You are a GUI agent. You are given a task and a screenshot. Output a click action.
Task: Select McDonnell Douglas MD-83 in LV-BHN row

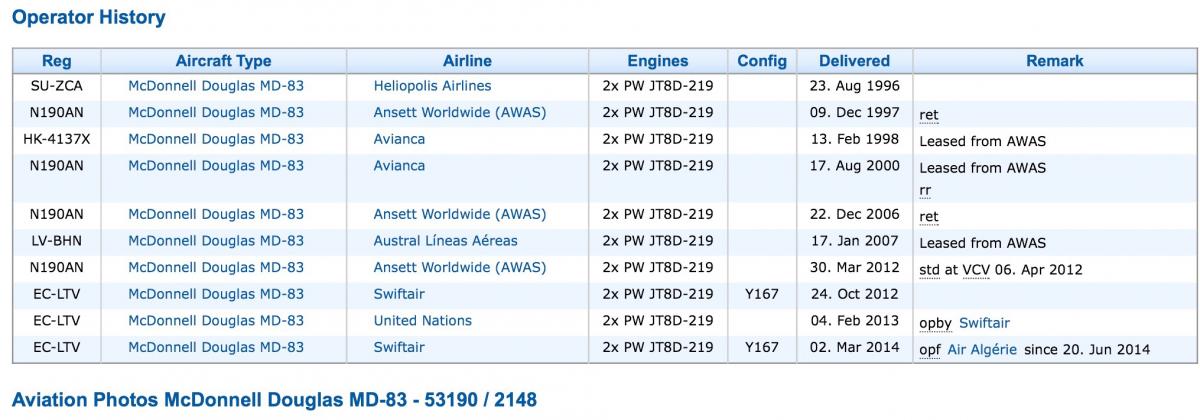216,241
